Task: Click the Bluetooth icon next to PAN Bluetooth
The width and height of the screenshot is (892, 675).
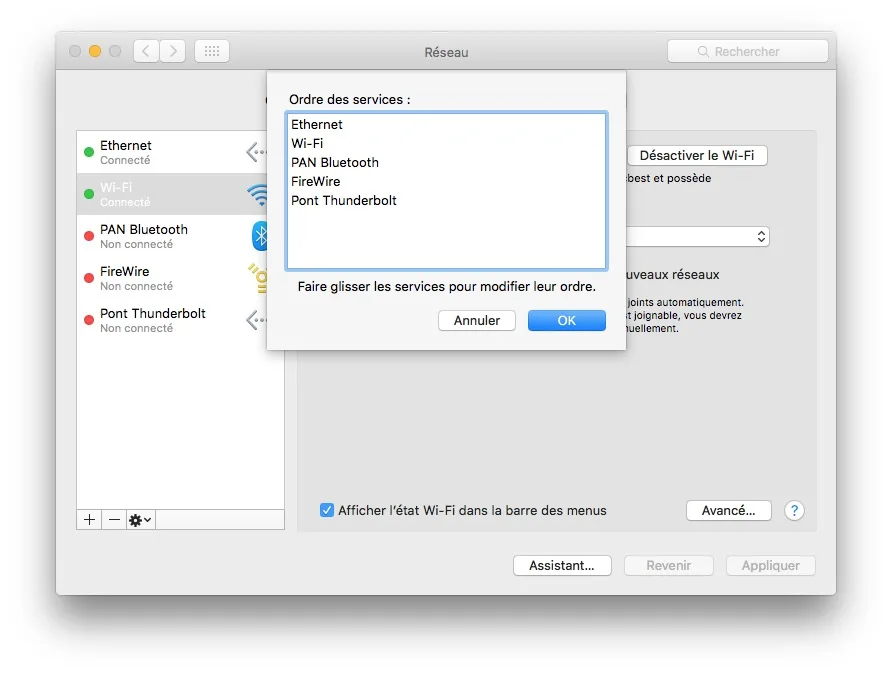Action: click(x=258, y=236)
